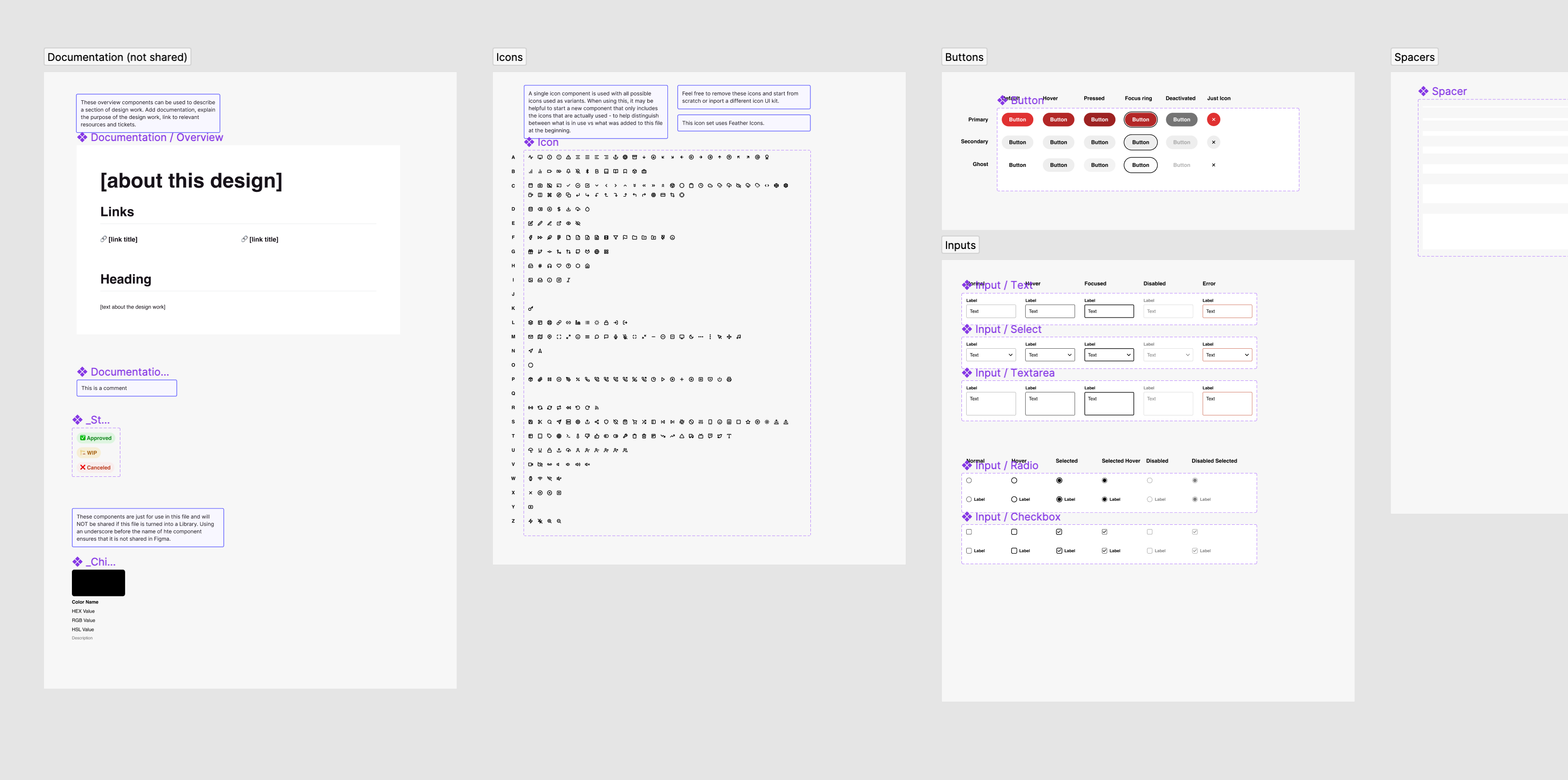Click the unlabeled Selected-state radio button
This screenshot has height=780, width=1568.
click(x=1059, y=480)
